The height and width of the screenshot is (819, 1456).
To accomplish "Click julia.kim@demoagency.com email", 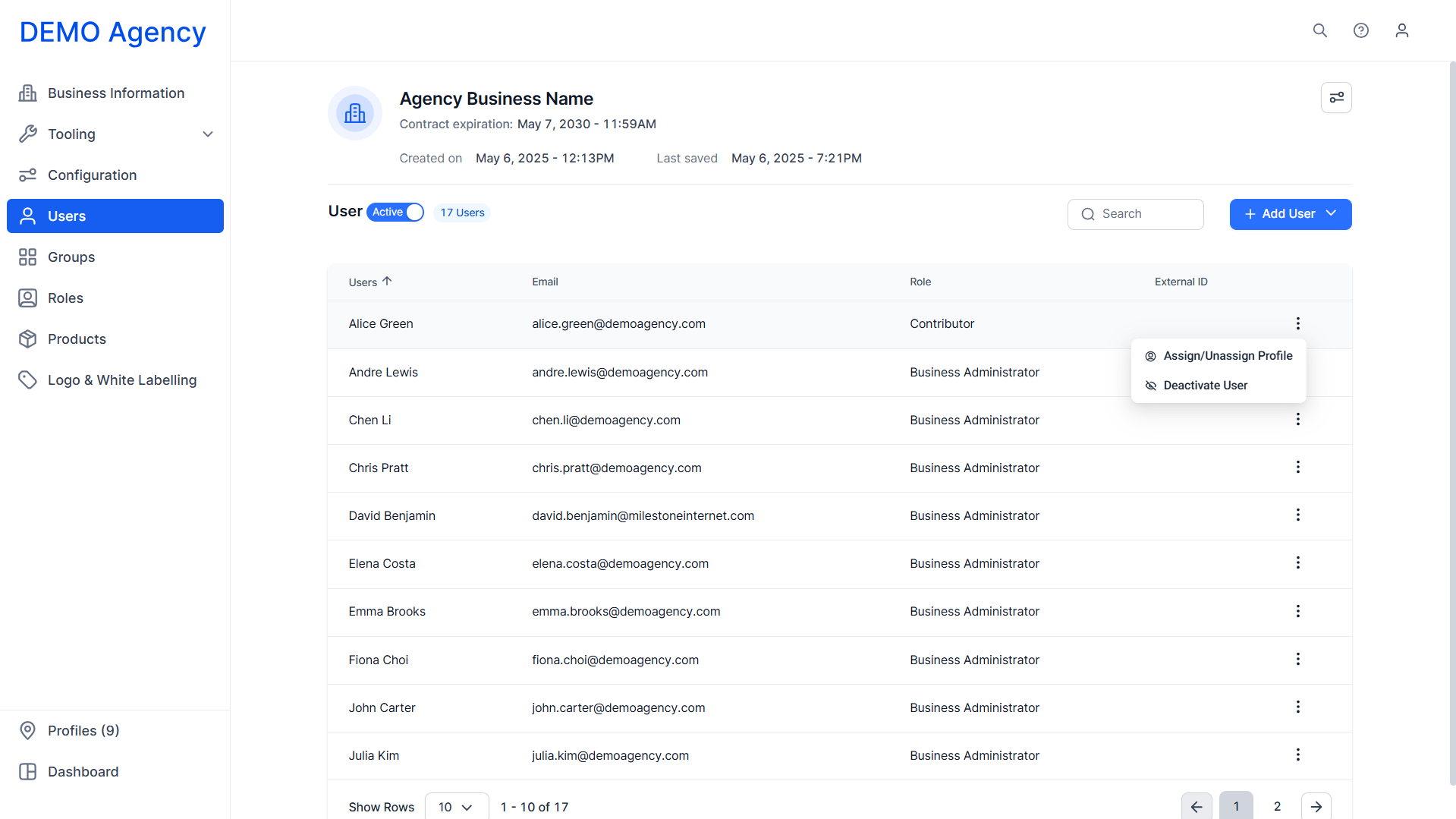I will click(x=610, y=756).
